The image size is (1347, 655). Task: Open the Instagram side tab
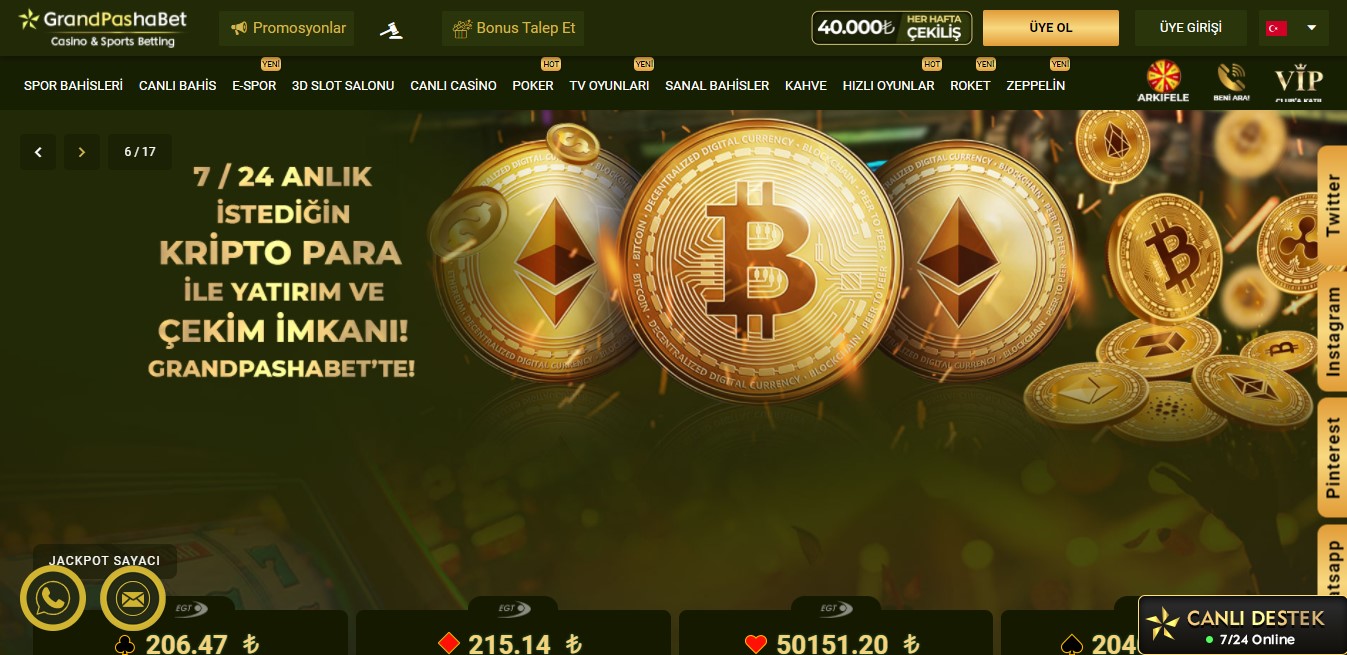pos(1332,331)
